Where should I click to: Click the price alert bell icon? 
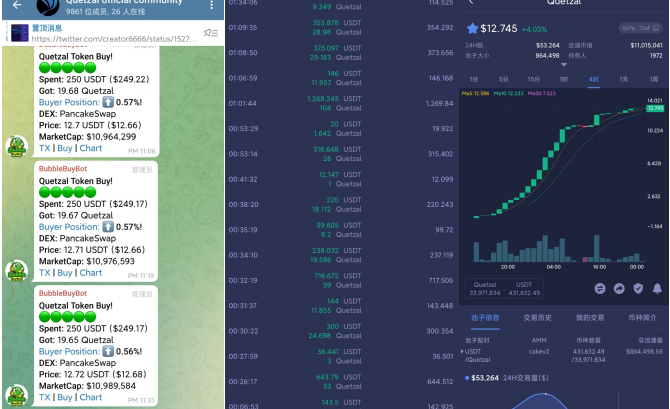(658, 288)
